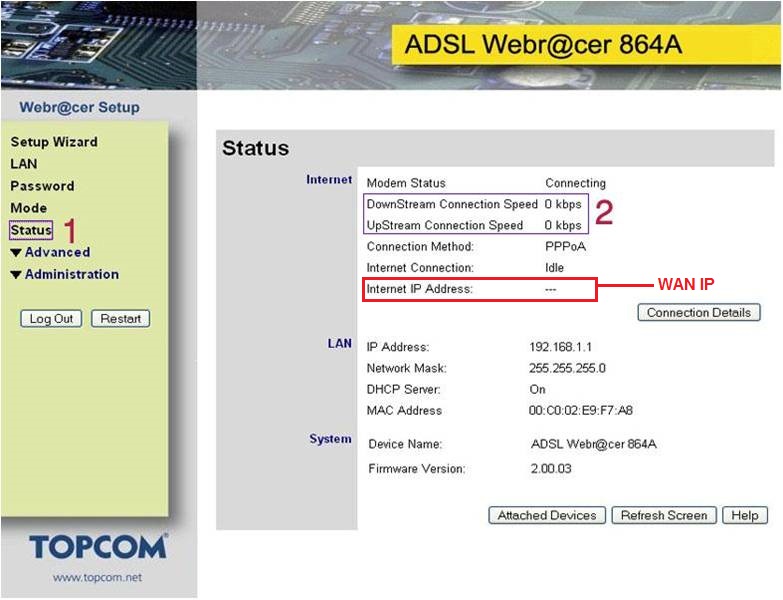The height and width of the screenshot is (600, 783).
Task: Click the System section heading
Action: 330,439
